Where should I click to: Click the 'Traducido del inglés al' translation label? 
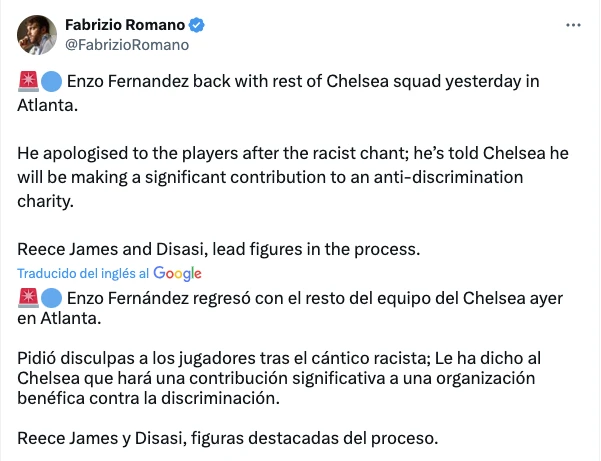84,273
